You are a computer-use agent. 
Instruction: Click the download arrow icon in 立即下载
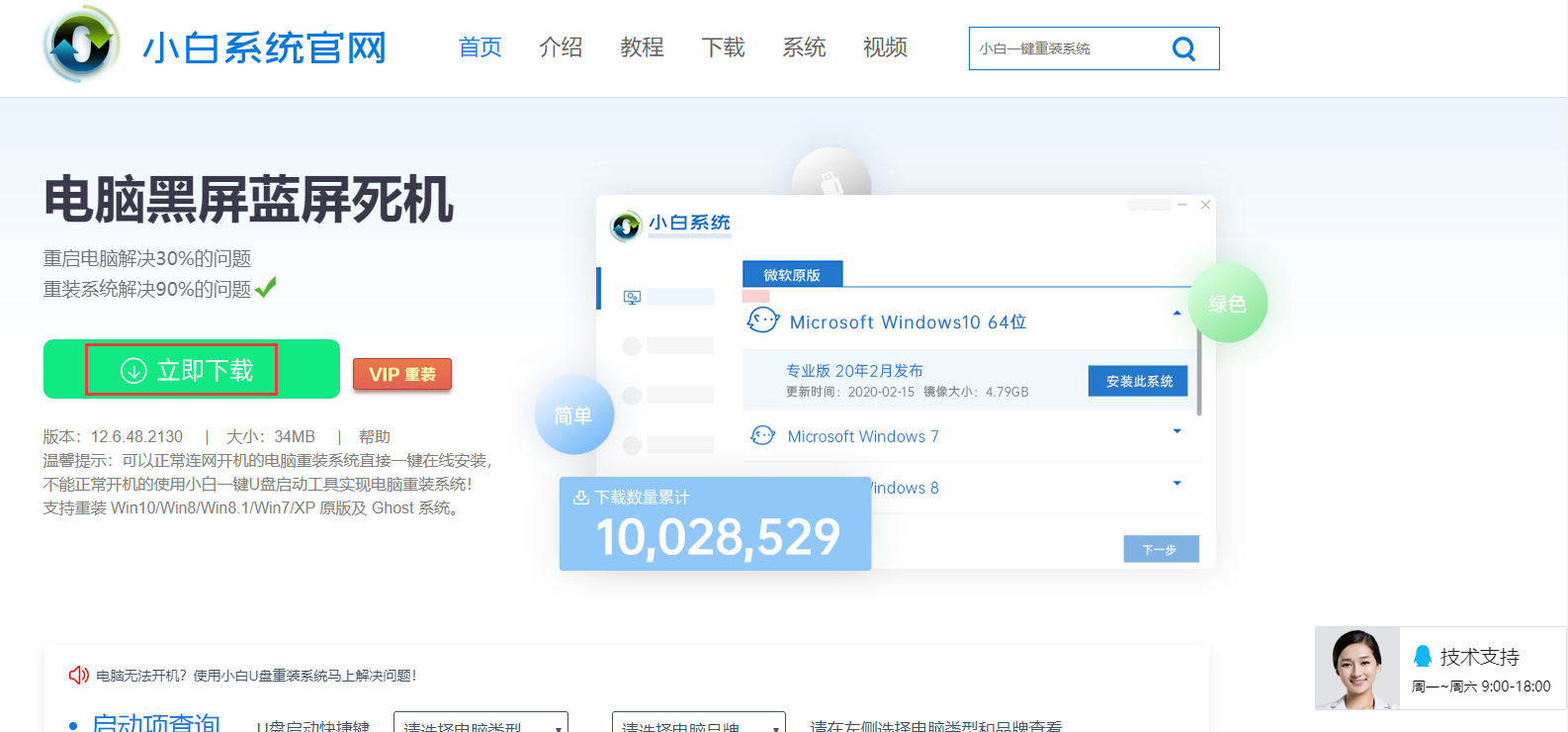point(133,371)
